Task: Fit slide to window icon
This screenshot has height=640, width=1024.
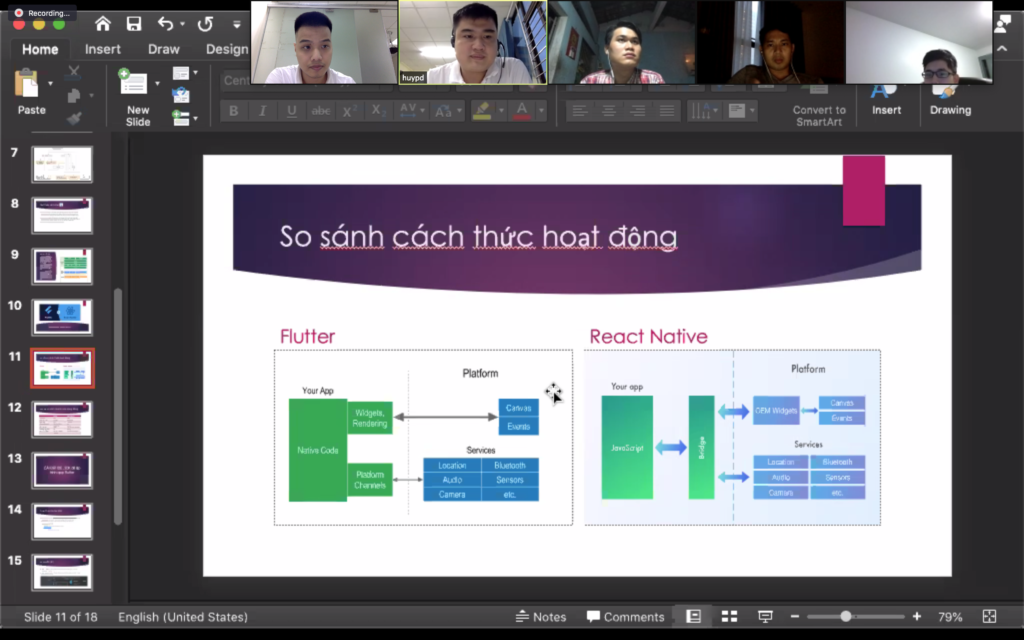Action: coord(989,617)
